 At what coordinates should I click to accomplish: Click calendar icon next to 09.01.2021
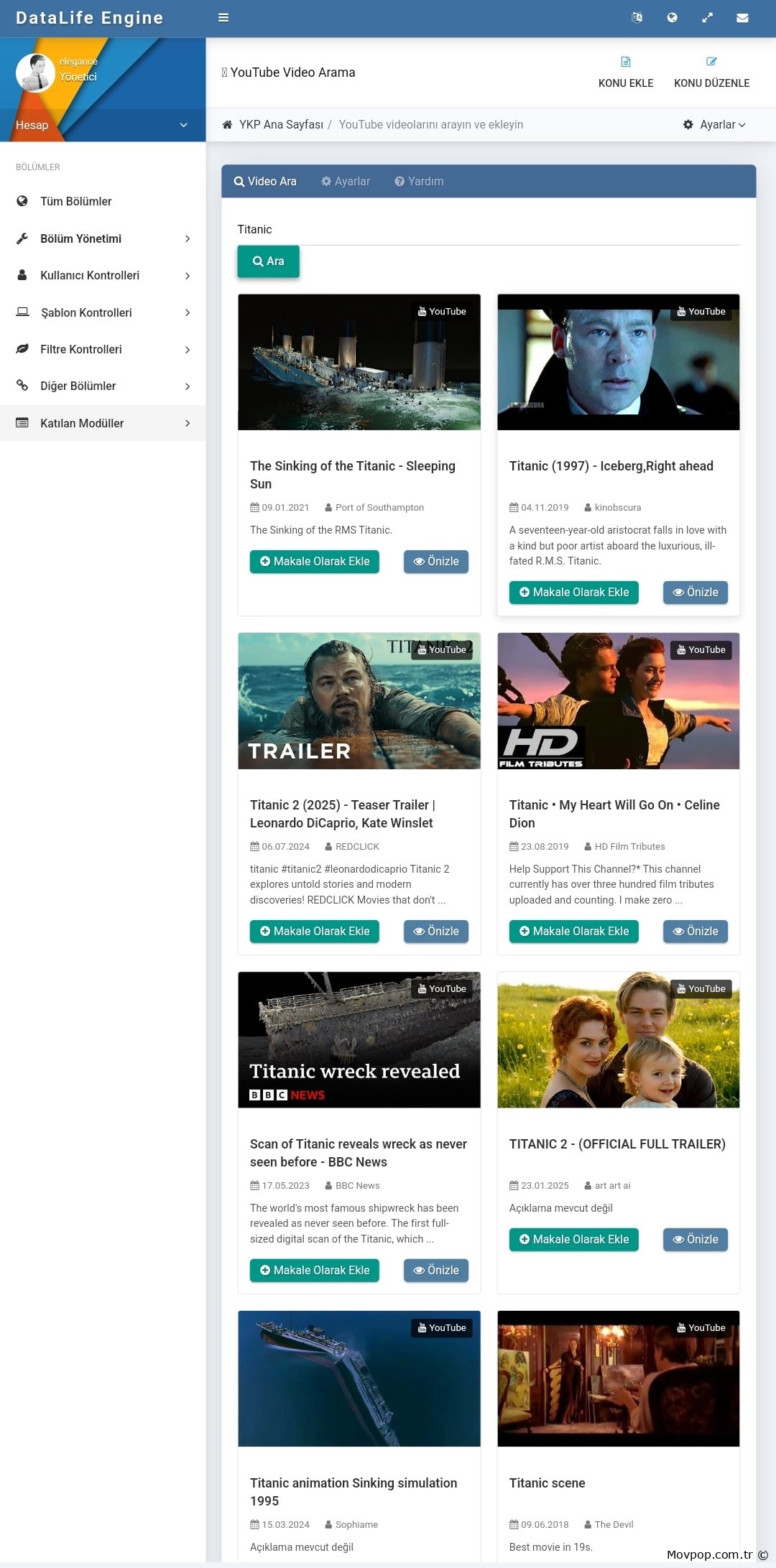pos(254,507)
